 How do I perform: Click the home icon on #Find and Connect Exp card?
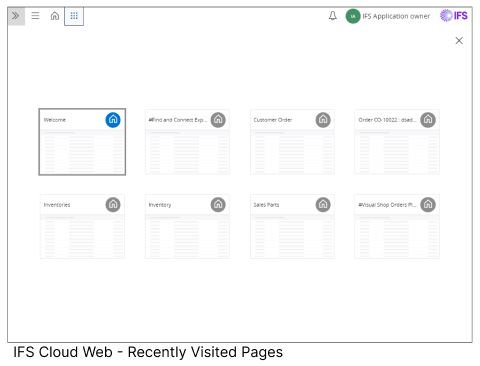(218, 120)
